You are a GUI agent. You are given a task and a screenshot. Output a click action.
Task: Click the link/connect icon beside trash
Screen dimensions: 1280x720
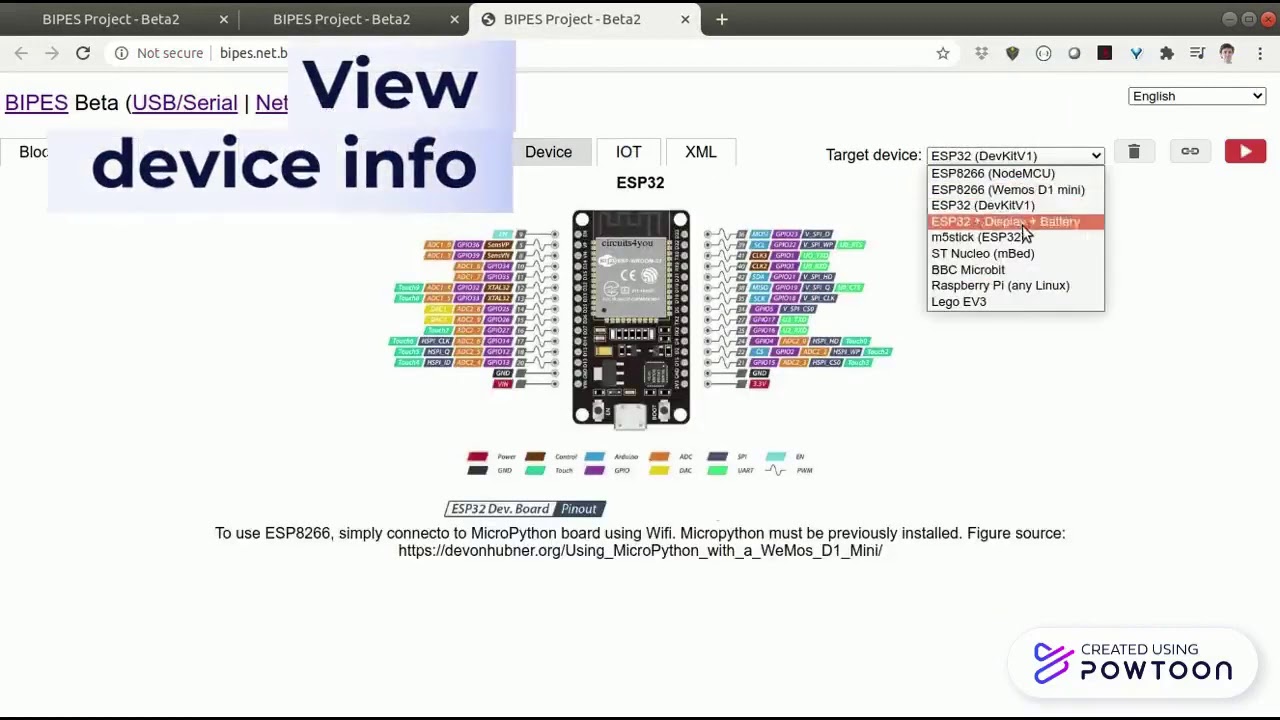tap(1190, 151)
